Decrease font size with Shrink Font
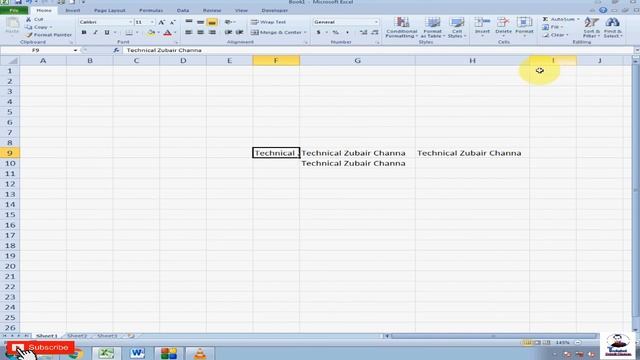Viewport: 640px width, 360px height. 173,22
